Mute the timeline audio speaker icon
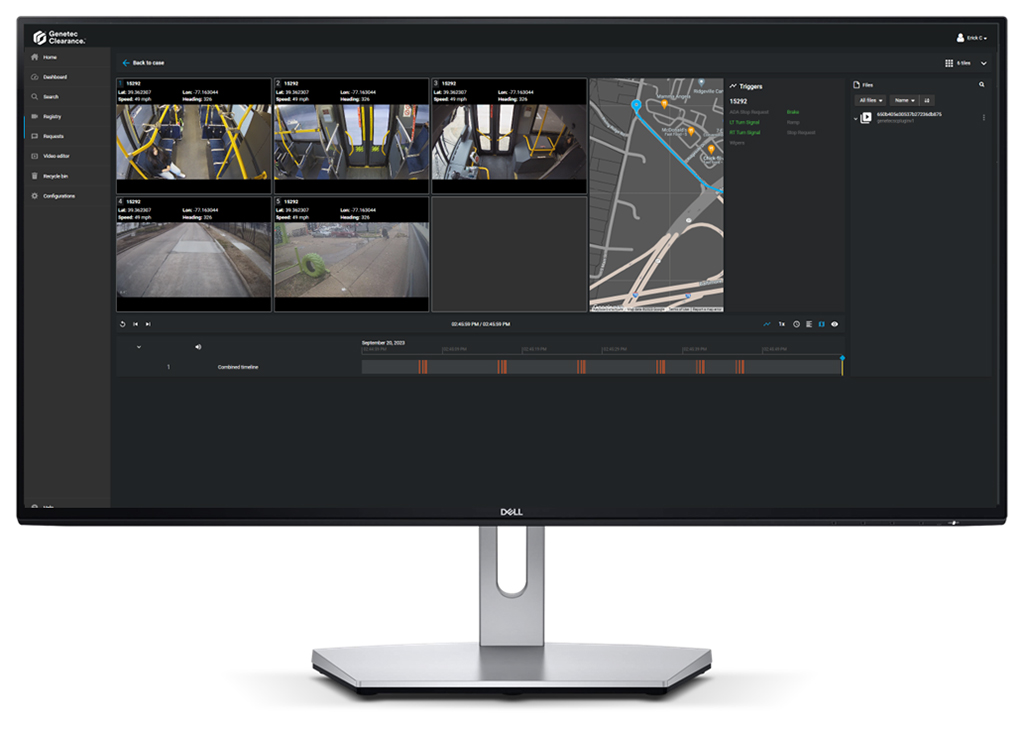1024x729 pixels. click(x=197, y=347)
